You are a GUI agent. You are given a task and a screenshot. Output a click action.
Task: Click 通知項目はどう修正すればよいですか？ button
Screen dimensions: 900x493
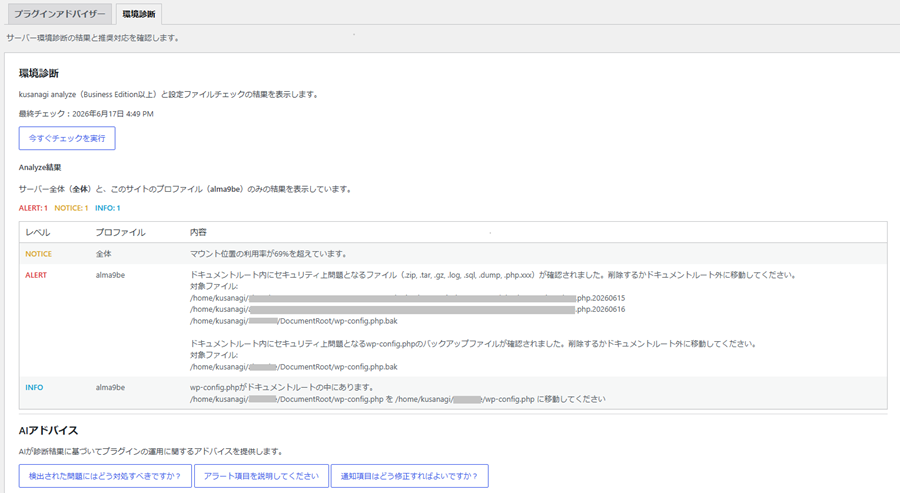click(409, 476)
